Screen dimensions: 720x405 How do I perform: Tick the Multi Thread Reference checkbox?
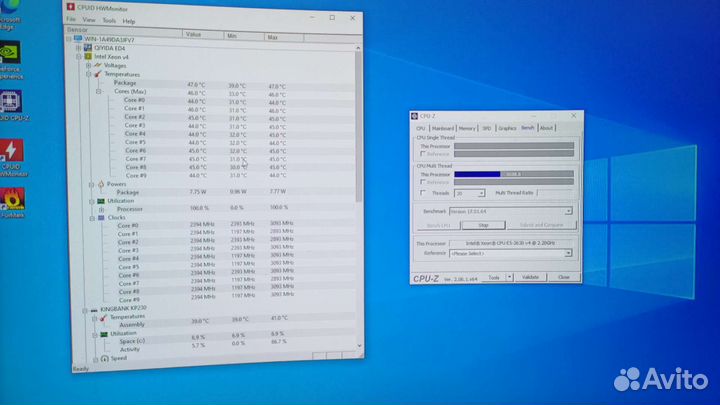pyautogui.click(x=422, y=182)
